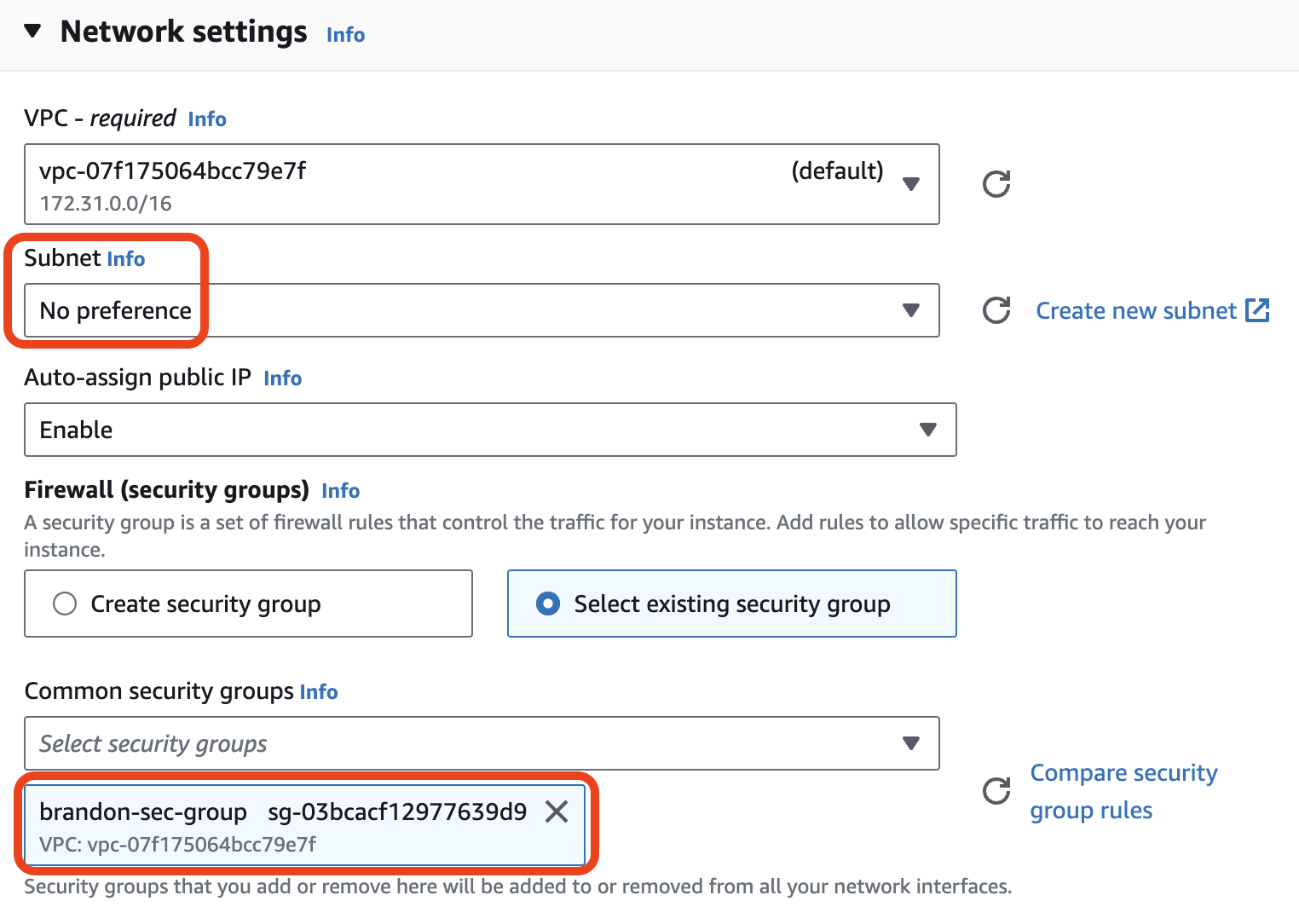Screen dimensions: 1299x924
Task: Open the Subnet No preference dropdown
Action: pos(482,310)
